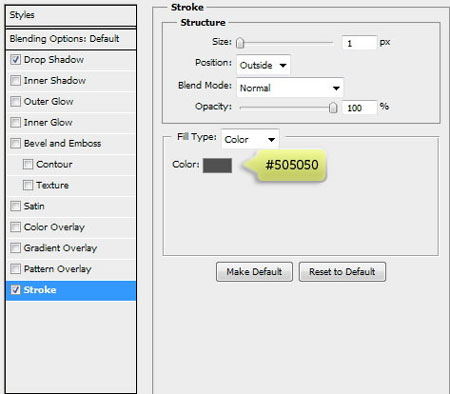
Task: Open the Satin settings label
Action: (34, 206)
